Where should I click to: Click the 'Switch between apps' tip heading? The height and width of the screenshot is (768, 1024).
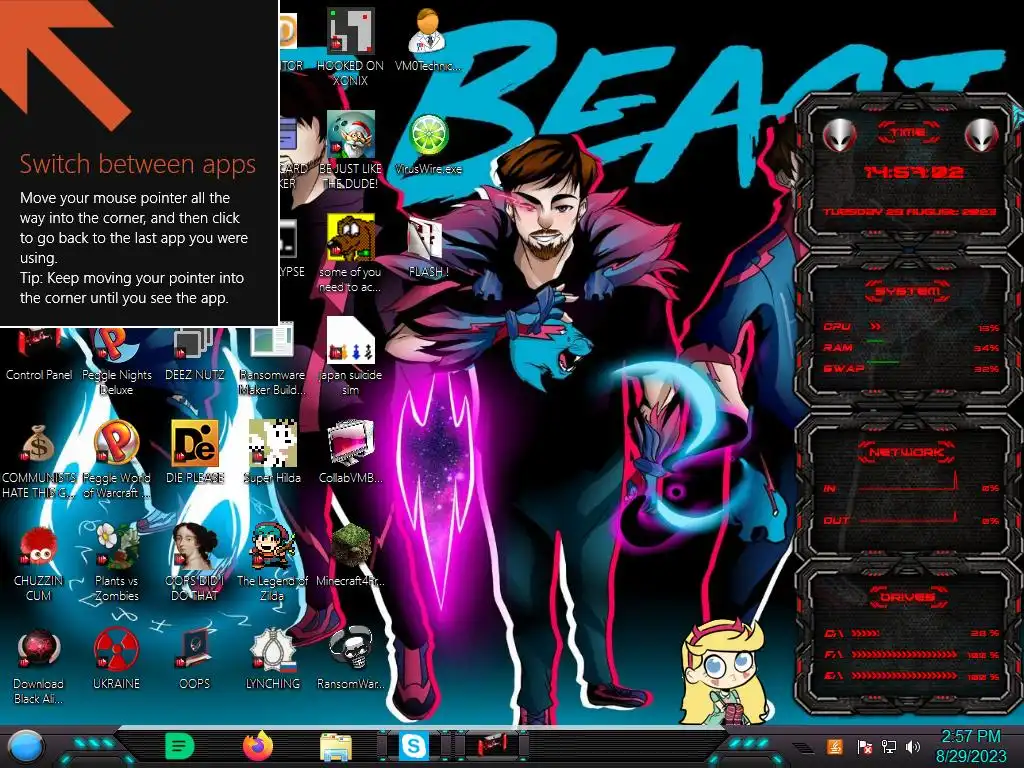coord(137,165)
